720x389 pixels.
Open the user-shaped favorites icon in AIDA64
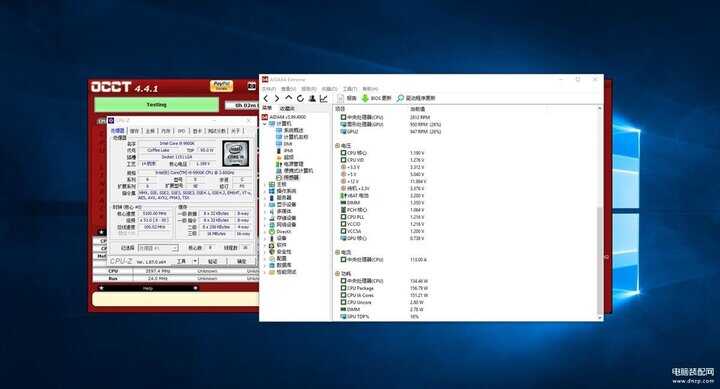coord(312,98)
